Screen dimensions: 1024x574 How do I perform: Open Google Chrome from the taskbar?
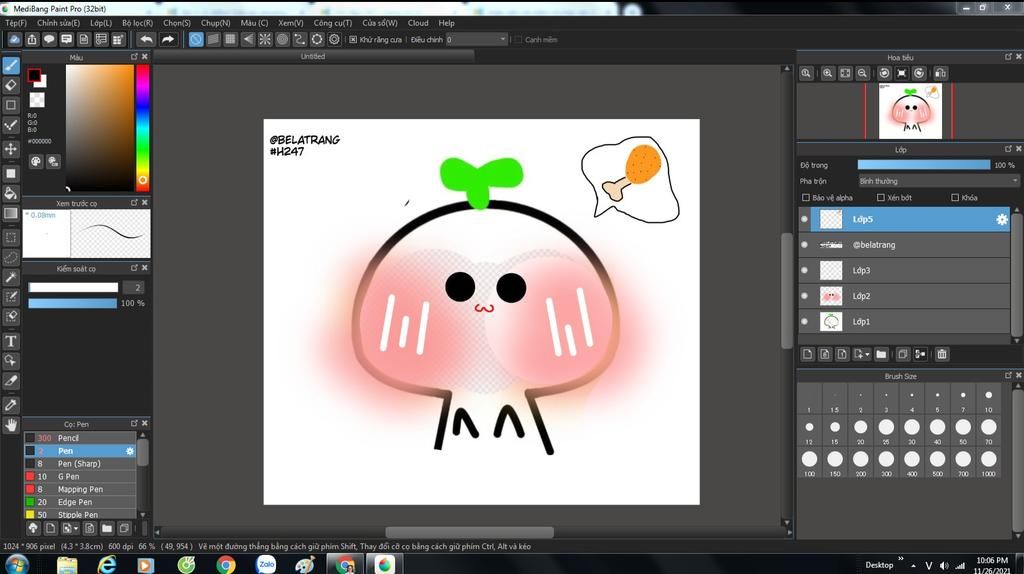point(226,565)
